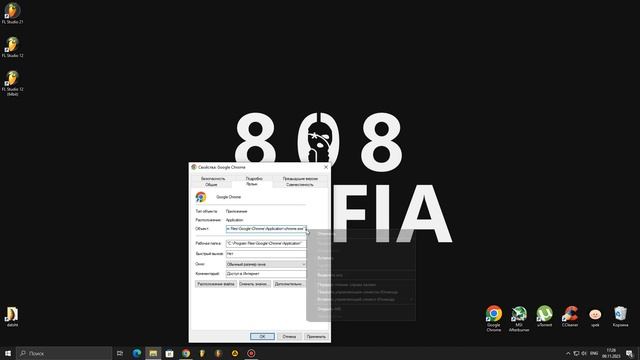Show hidden system tray icons

pyautogui.click(x=568, y=353)
